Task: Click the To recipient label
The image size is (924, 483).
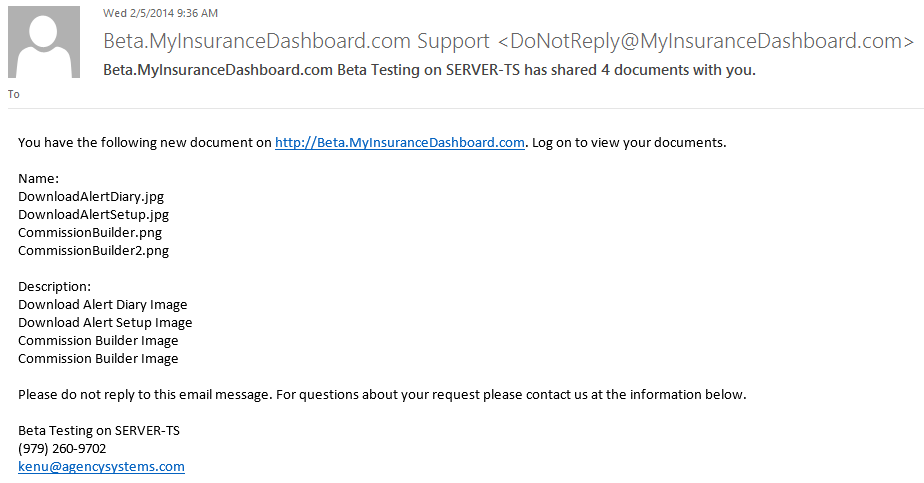Action: (x=14, y=94)
